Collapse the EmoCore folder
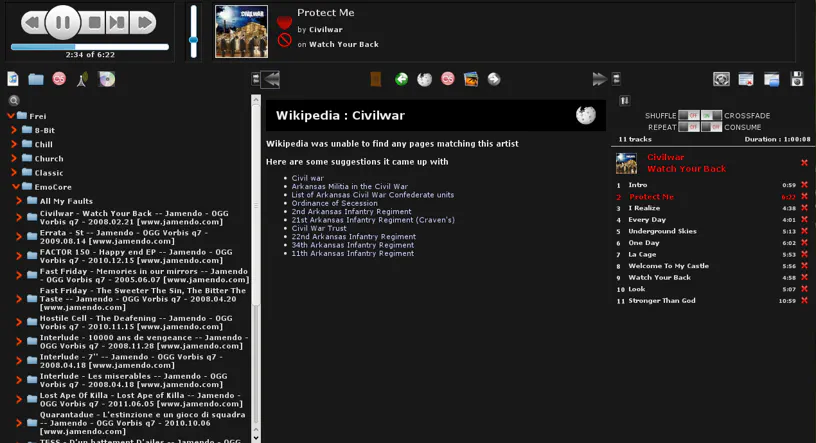 [x=16, y=186]
